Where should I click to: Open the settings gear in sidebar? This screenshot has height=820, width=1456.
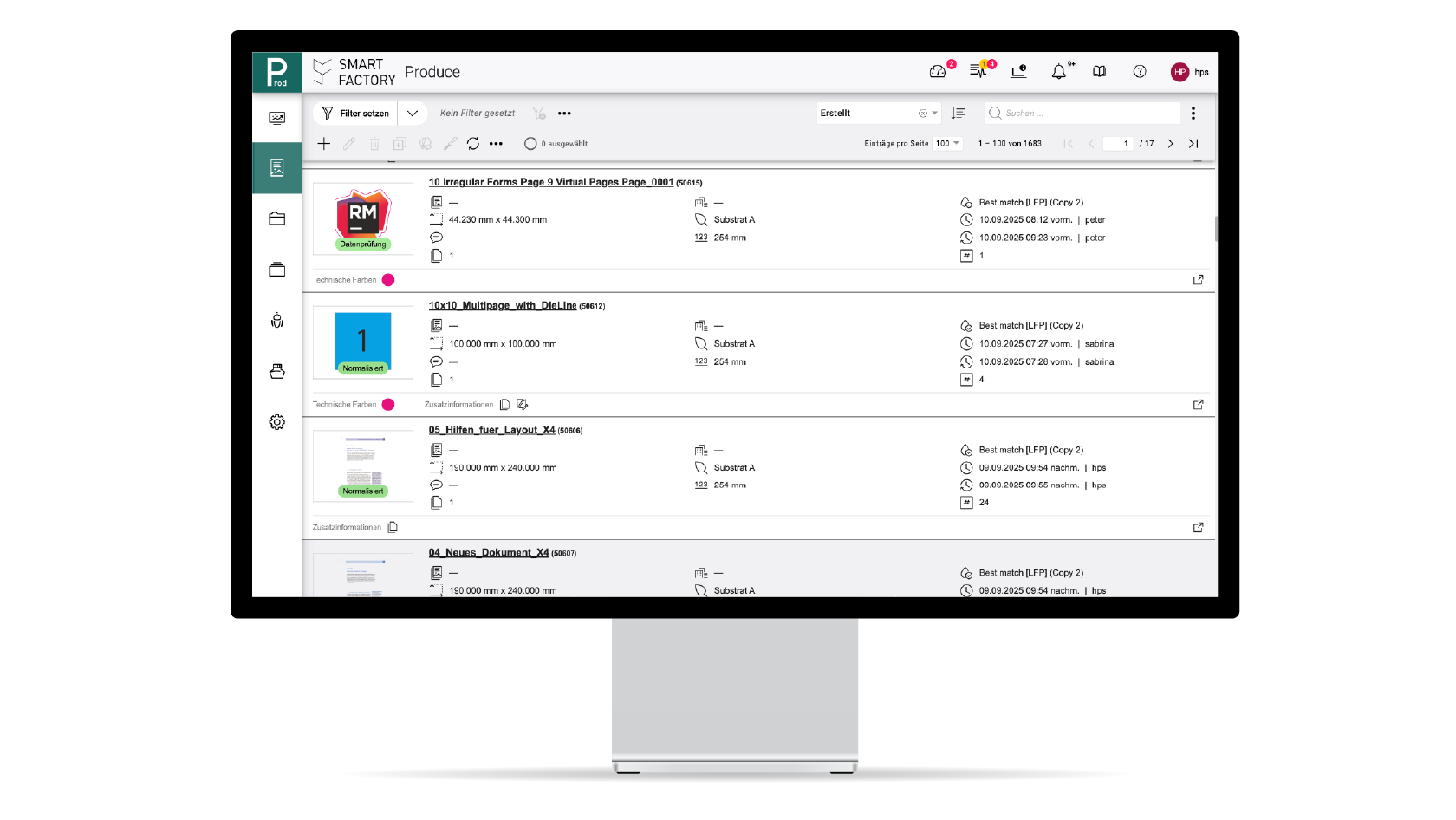277,422
